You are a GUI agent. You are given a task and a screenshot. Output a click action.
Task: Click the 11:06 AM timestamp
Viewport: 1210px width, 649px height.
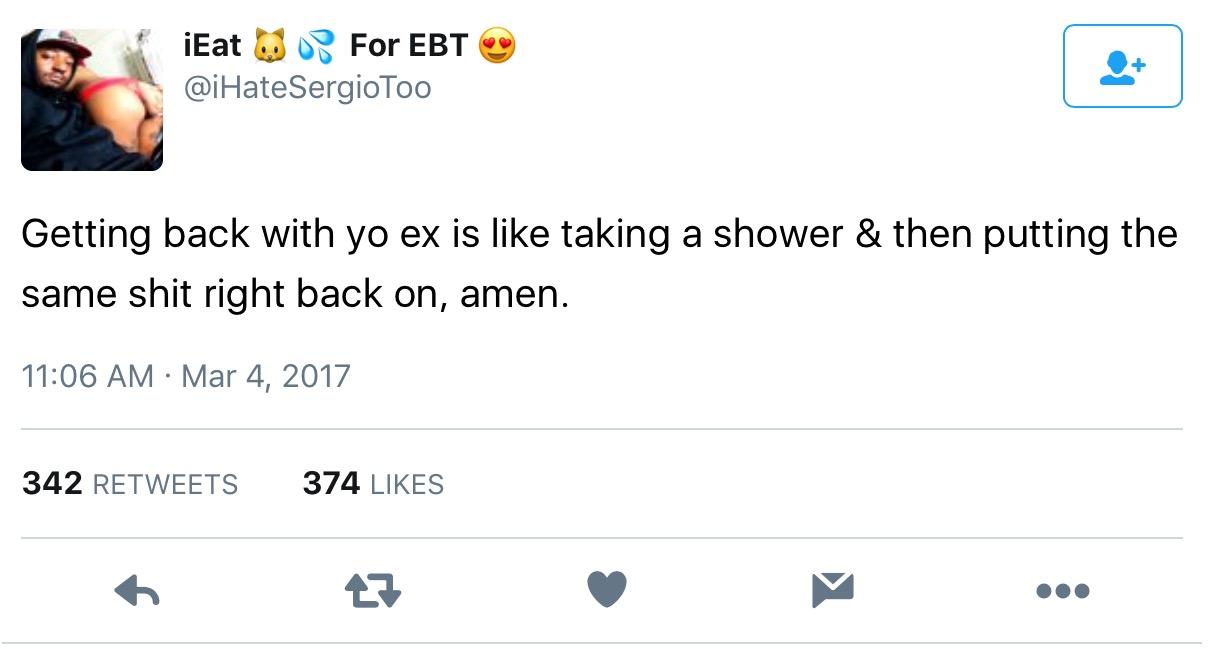87,377
